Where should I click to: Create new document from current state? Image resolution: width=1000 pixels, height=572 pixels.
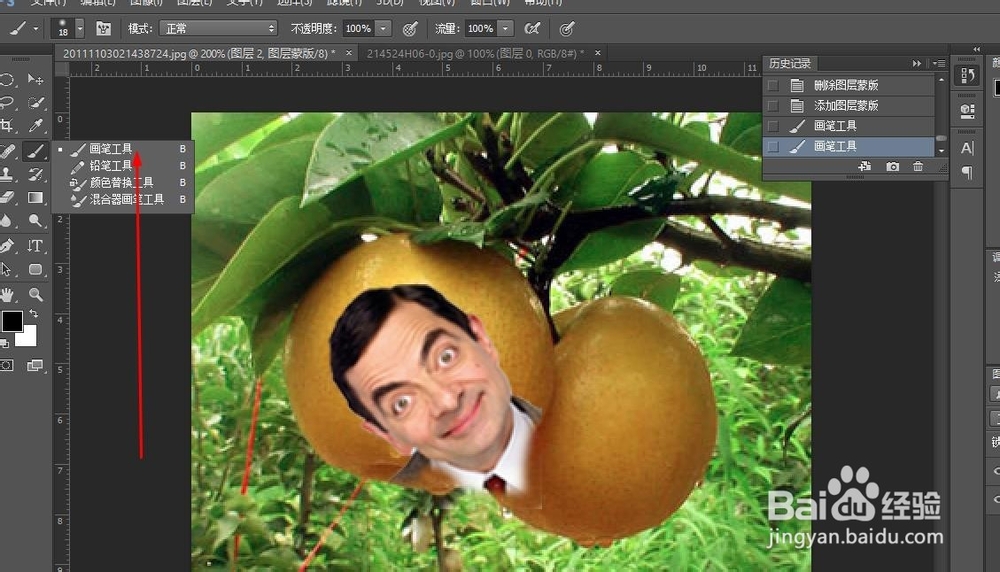865,166
